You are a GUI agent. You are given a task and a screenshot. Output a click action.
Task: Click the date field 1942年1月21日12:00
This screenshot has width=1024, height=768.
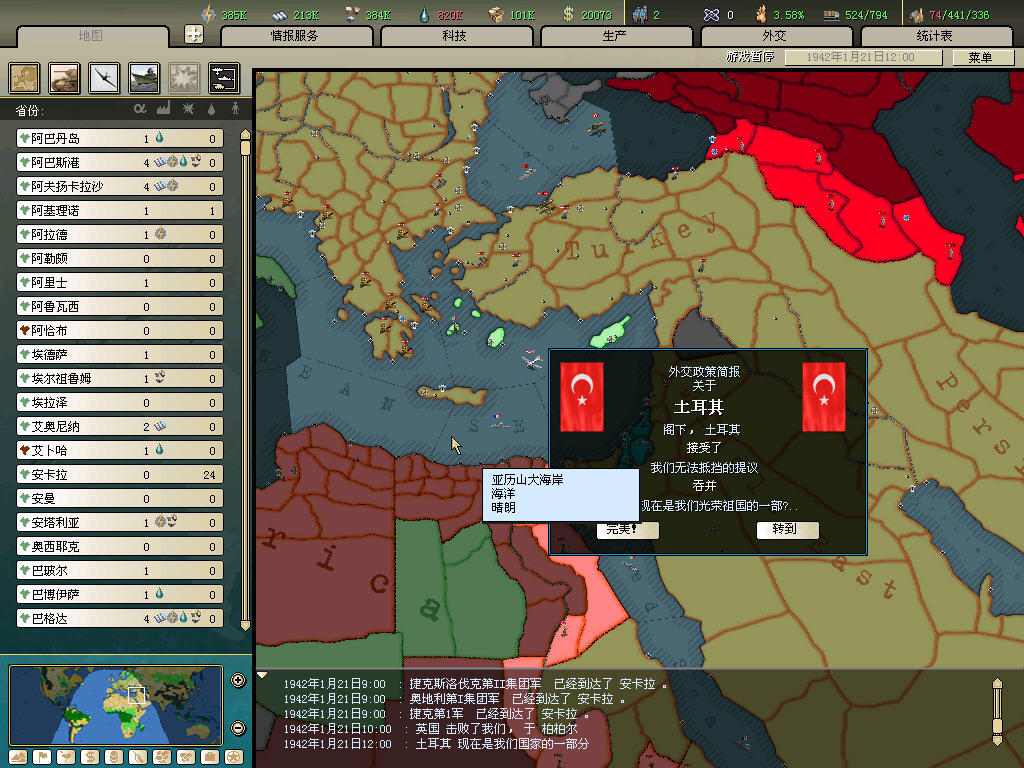[x=863, y=57]
